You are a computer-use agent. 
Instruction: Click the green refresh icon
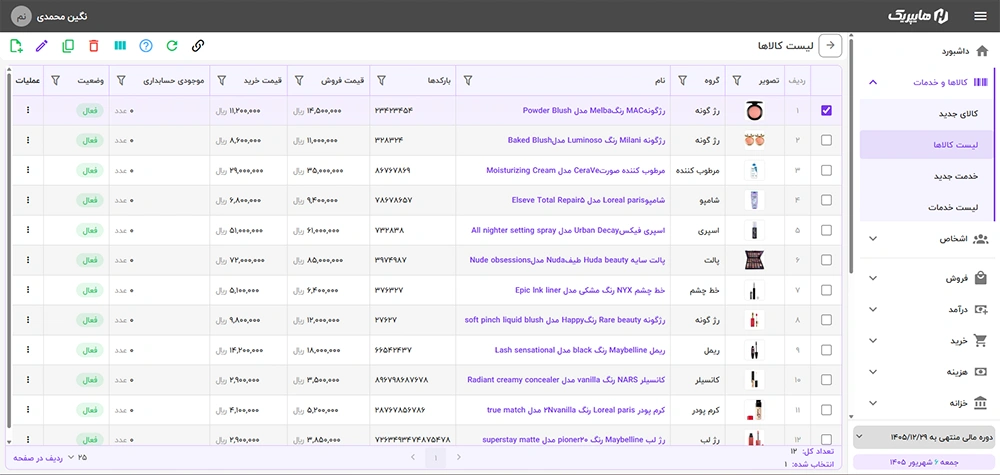tap(172, 46)
